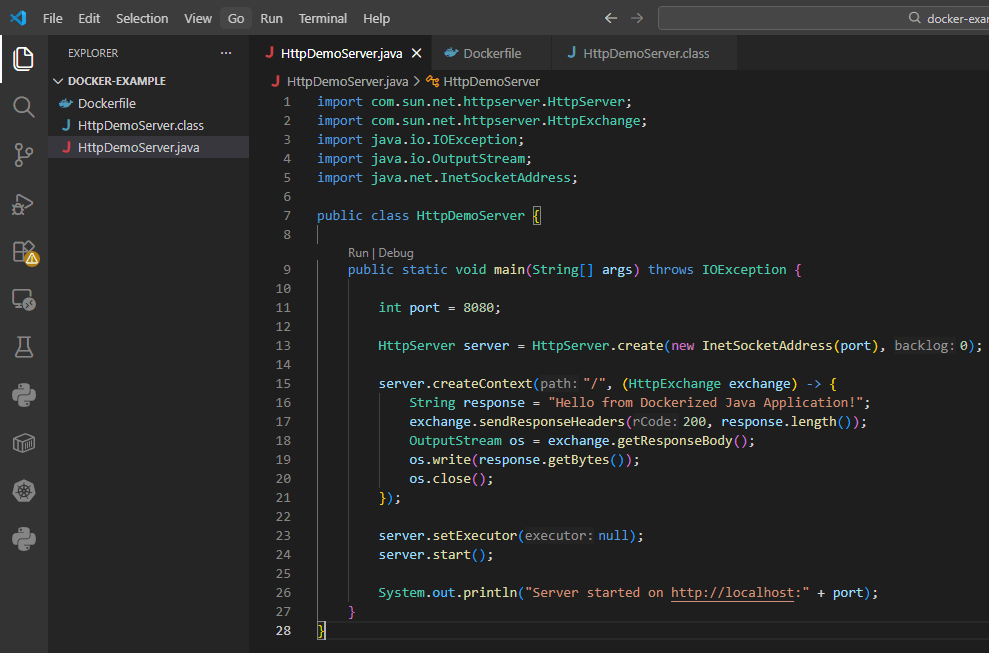The image size is (989, 653).
Task: Open the Testing flask view
Action: click(x=24, y=347)
